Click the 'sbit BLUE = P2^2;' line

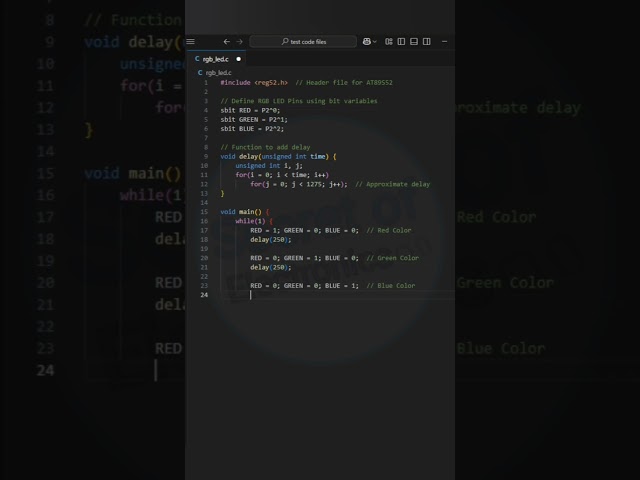[252, 129]
